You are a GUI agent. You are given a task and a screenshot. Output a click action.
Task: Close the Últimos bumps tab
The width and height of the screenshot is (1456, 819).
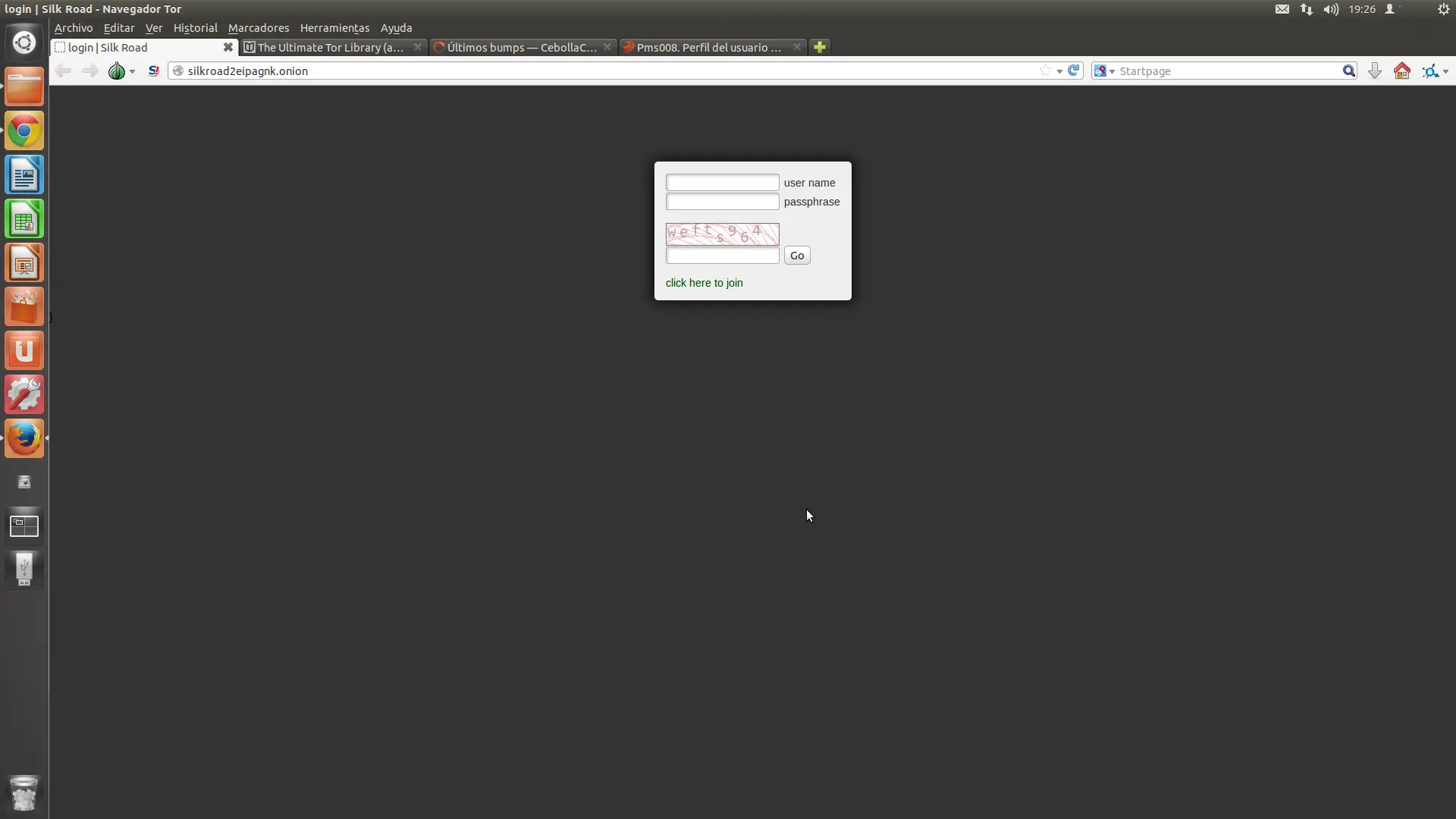[x=607, y=47]
